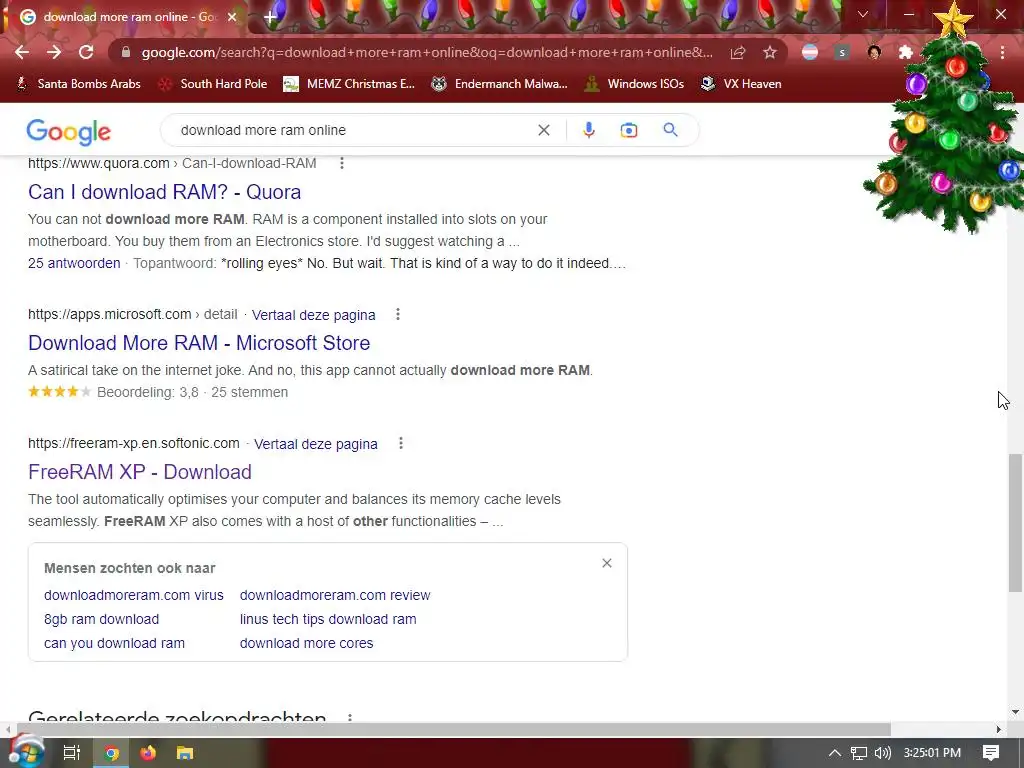Share this page from address bar
The width and height of the screenshot is (1024, 768).
click(738, 52)
